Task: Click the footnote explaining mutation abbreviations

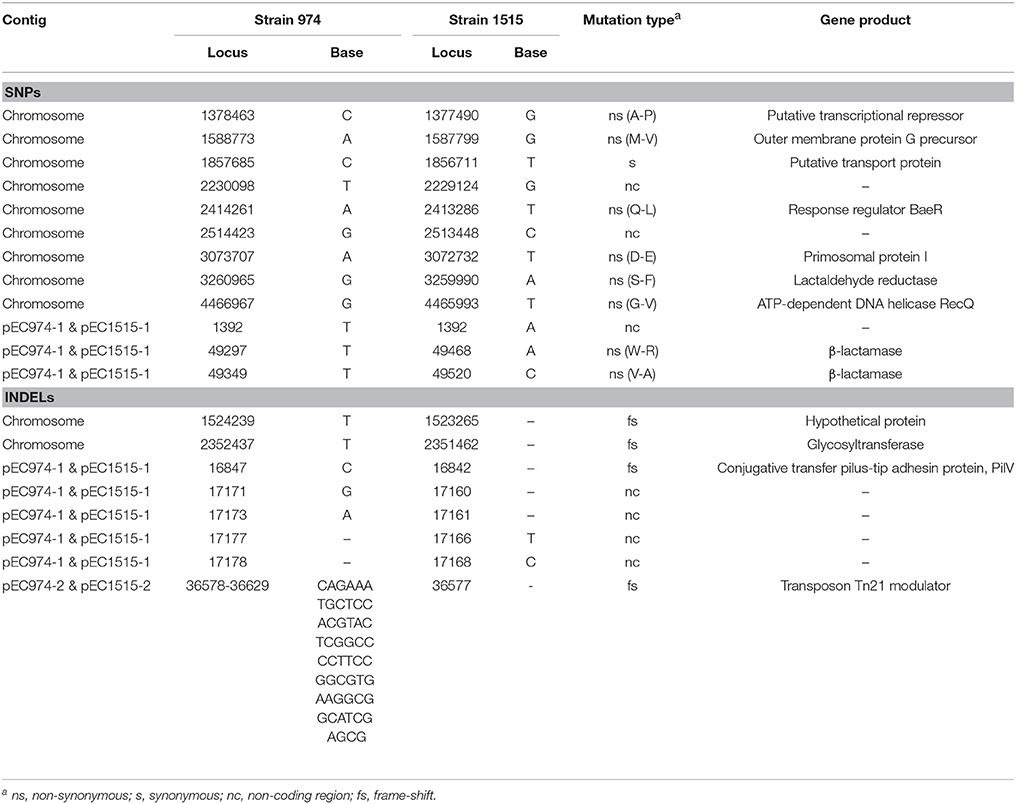Action: click(x=218, y=794)
